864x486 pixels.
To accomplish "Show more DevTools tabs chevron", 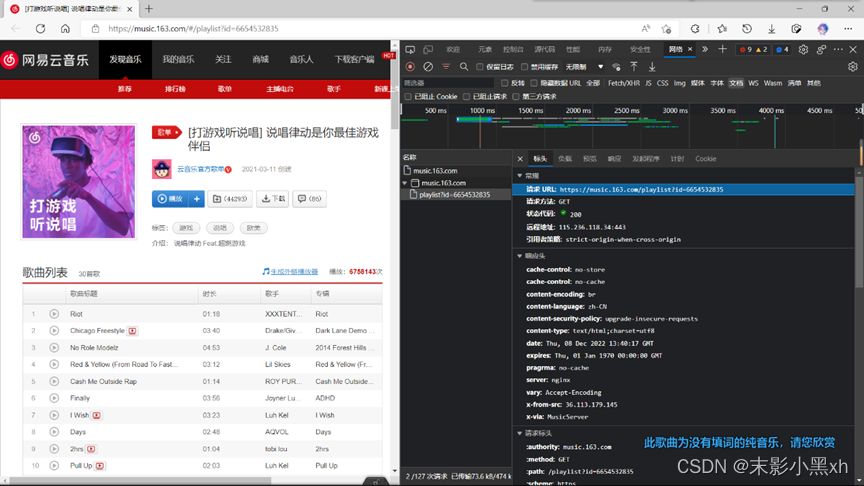I will (705, 50).
